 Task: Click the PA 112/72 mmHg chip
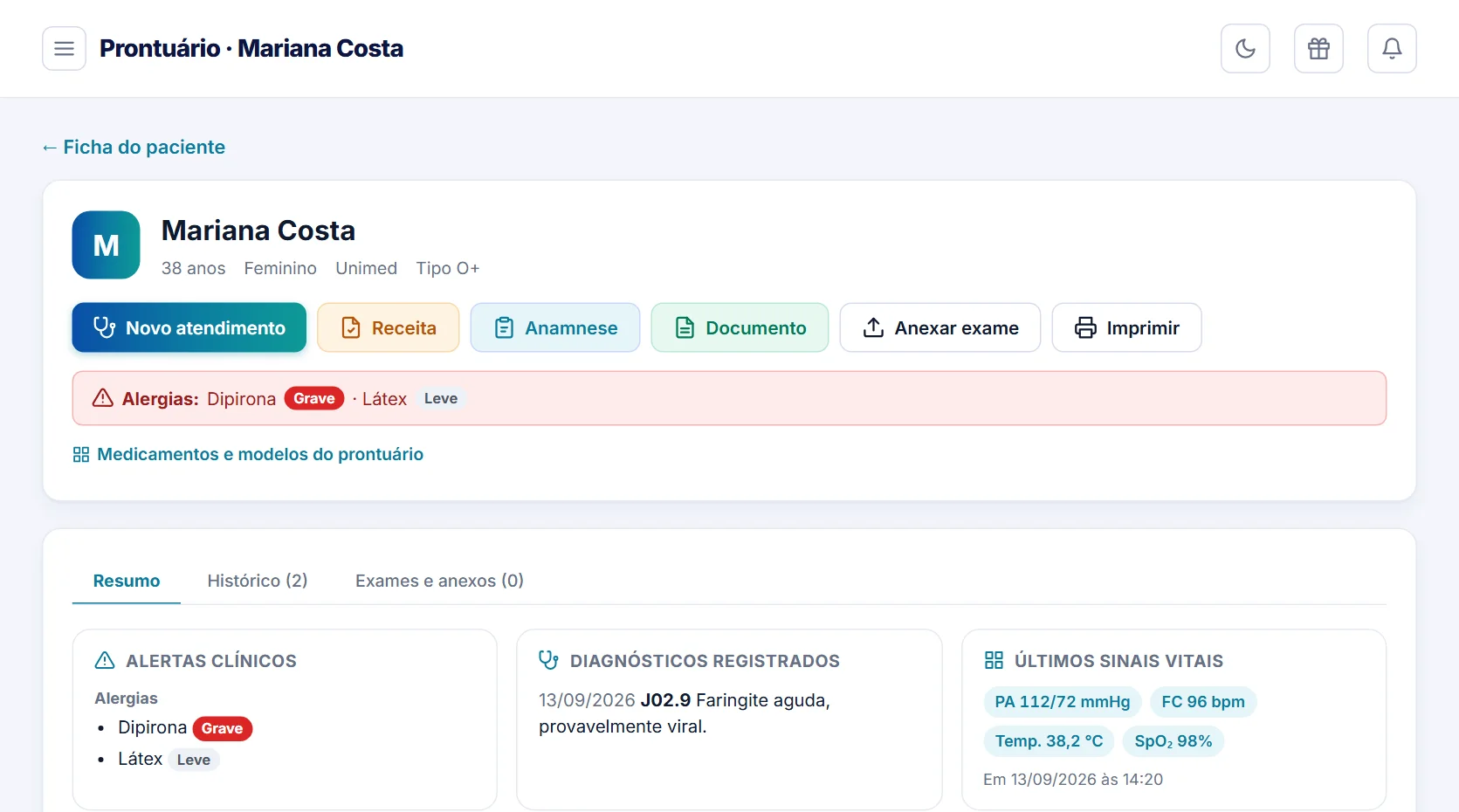[1063, 702]
